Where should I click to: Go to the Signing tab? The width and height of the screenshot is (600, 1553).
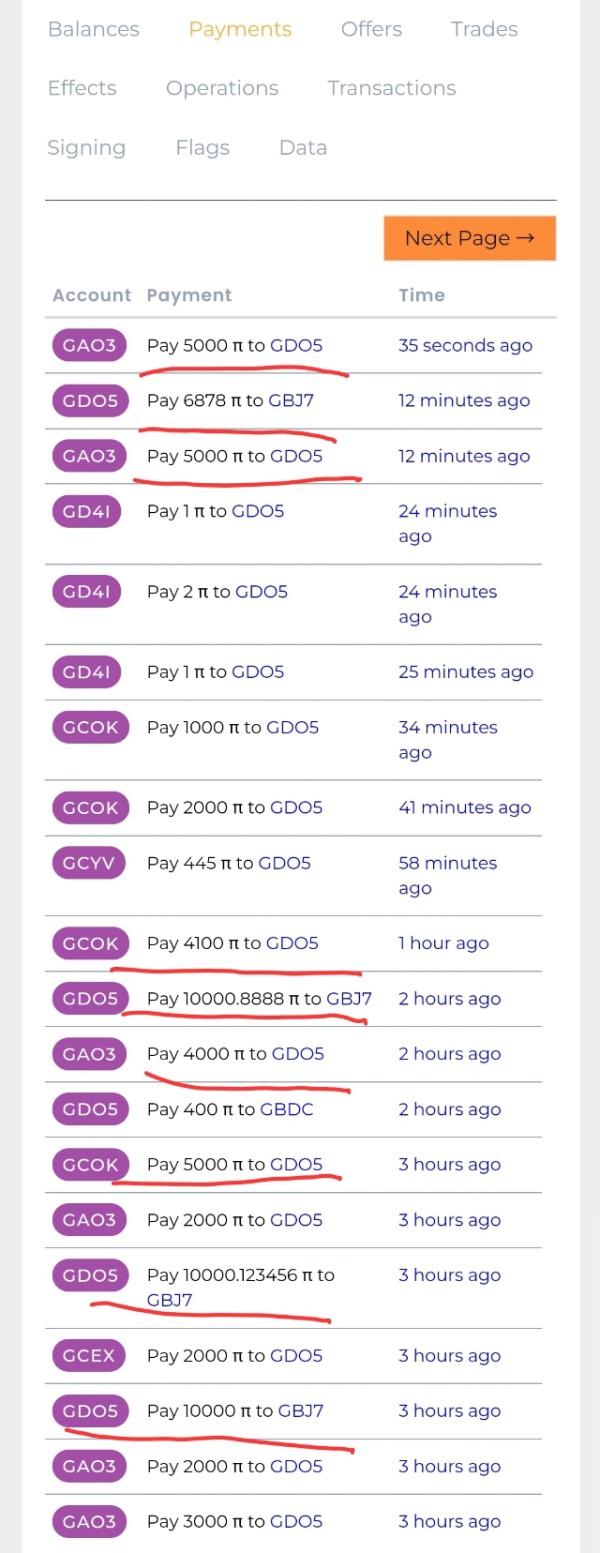(86, 147)
